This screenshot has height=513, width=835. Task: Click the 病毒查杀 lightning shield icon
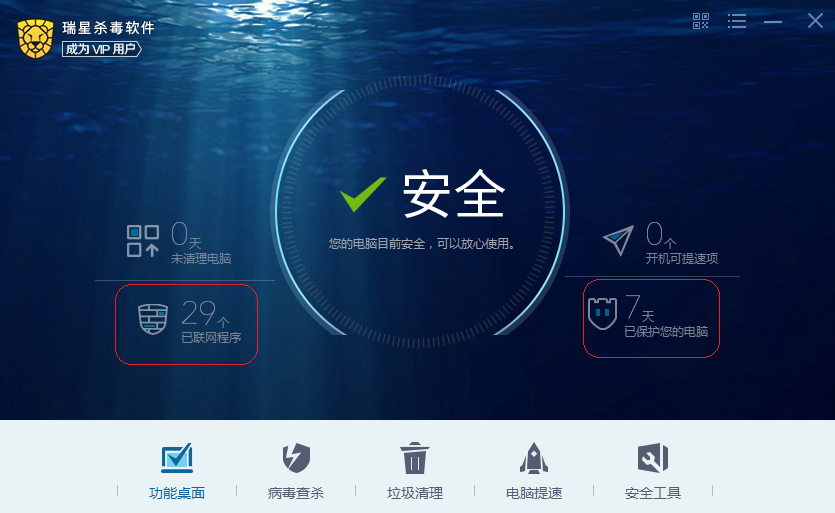(x=296, y=458)
